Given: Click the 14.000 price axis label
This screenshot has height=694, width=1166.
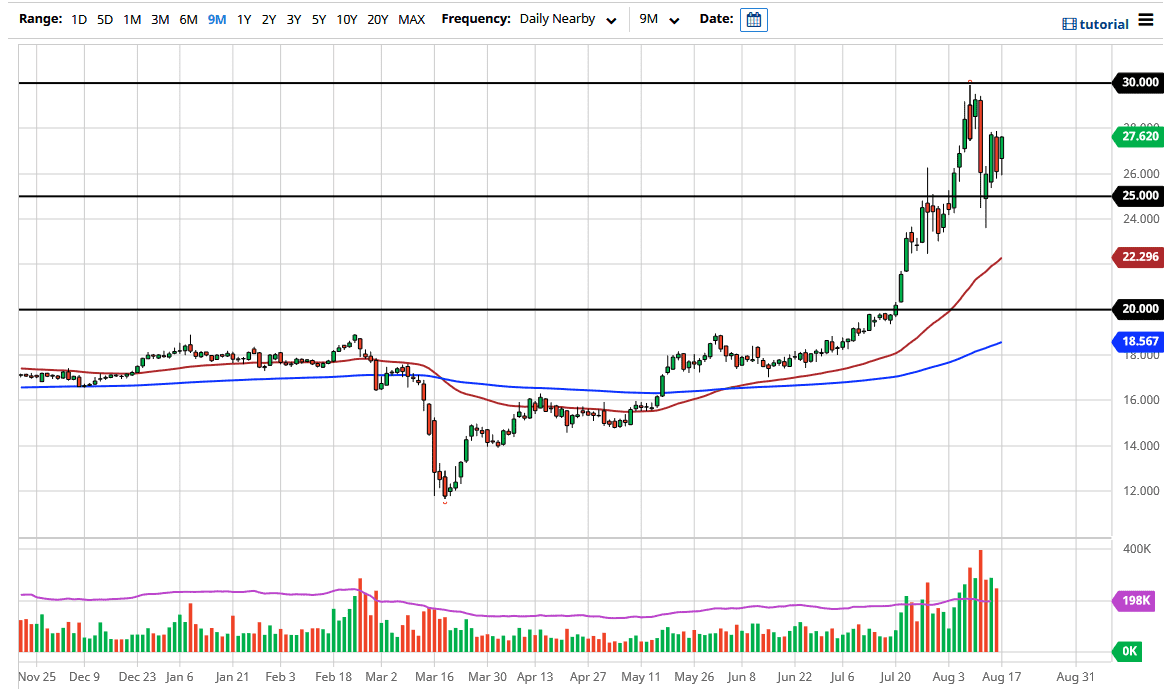Looking at the screenshot, I should (1141, 446).
